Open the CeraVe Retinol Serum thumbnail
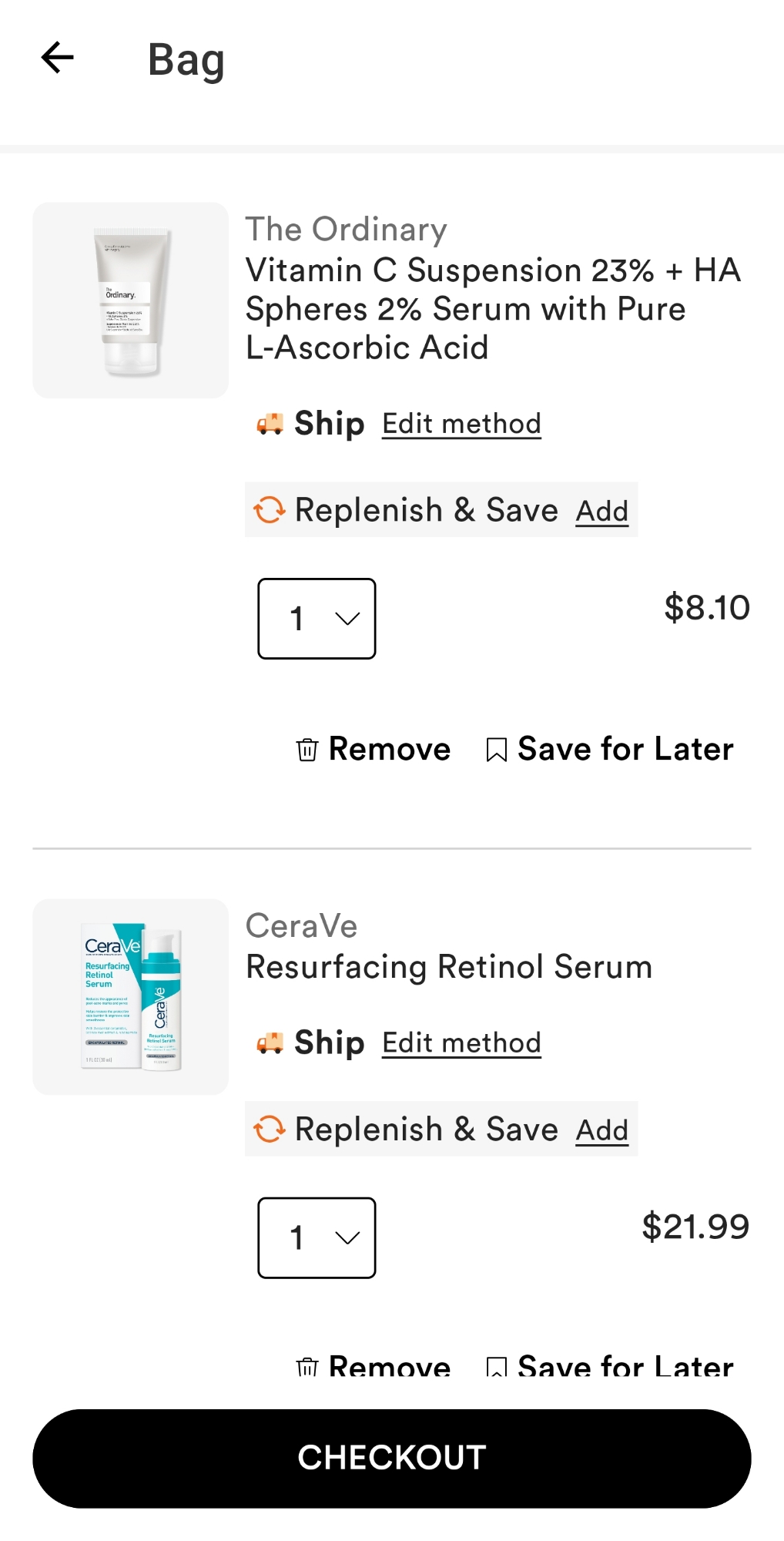This screenshot has width=784, height=1541. click(x=131, y=997)
